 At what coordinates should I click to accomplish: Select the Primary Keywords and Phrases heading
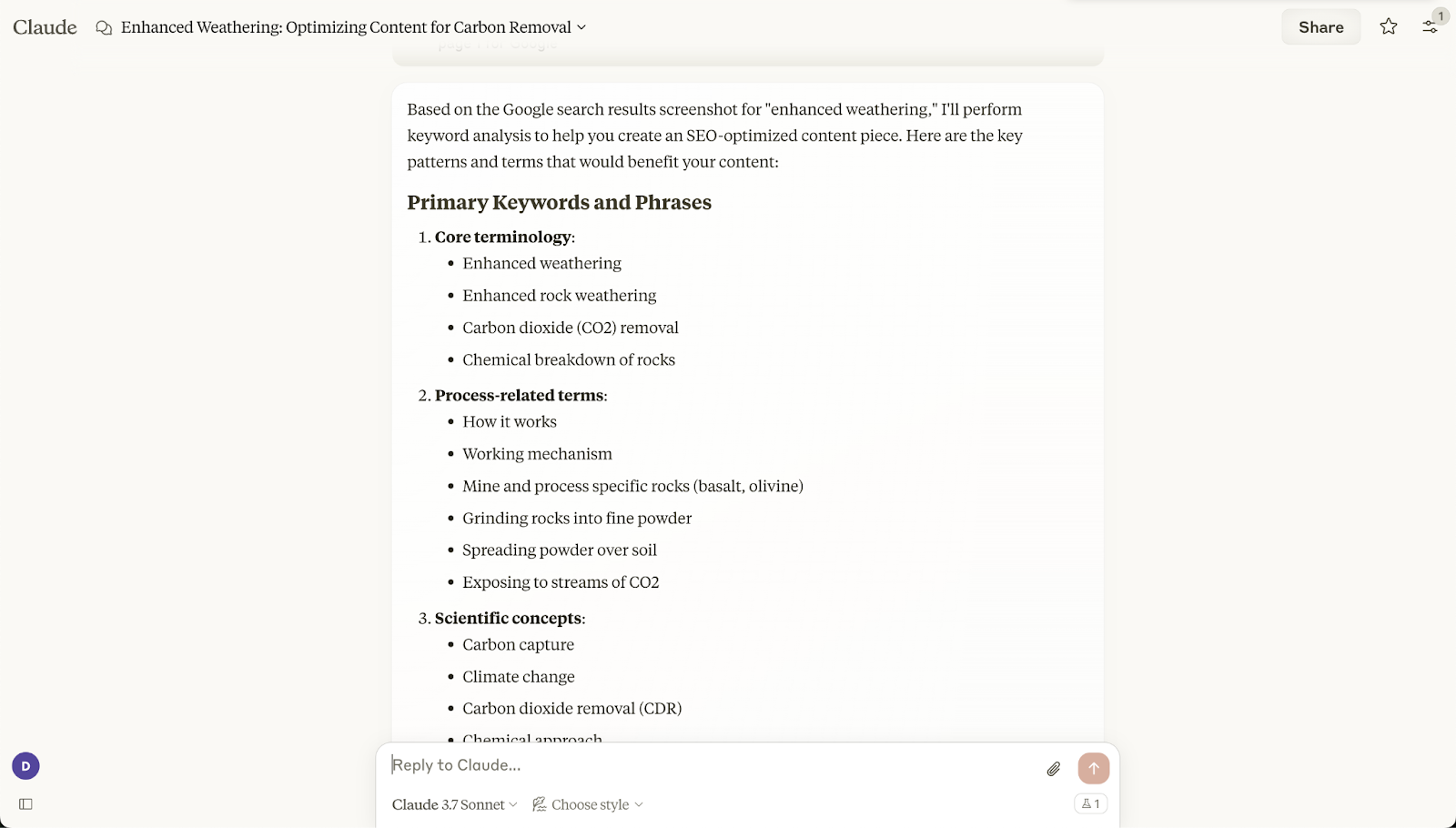(559, 202)
